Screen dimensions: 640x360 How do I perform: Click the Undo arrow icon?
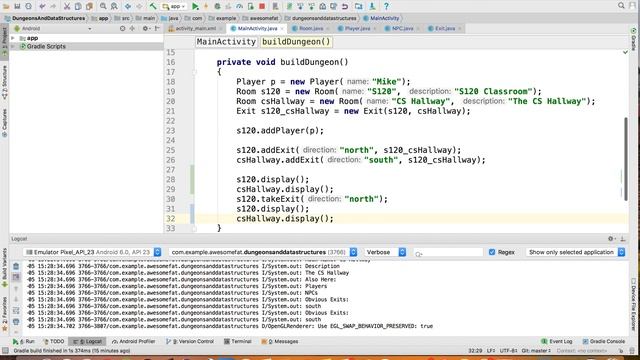pos(42,6)
